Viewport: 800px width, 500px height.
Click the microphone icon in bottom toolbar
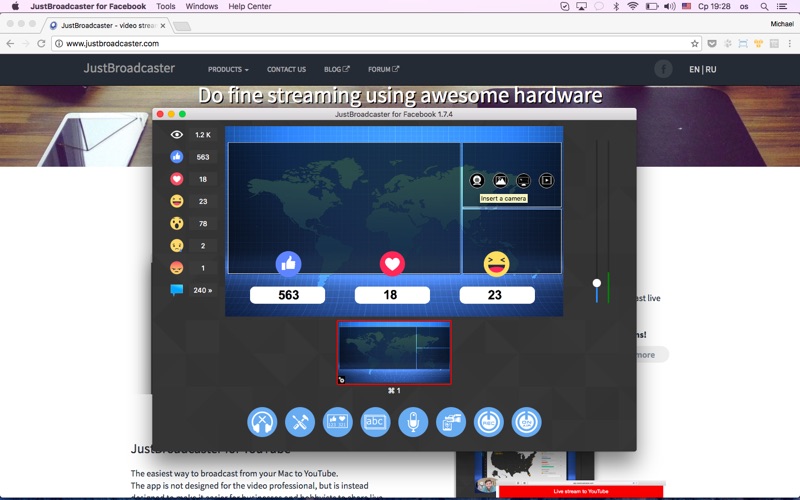413,422
